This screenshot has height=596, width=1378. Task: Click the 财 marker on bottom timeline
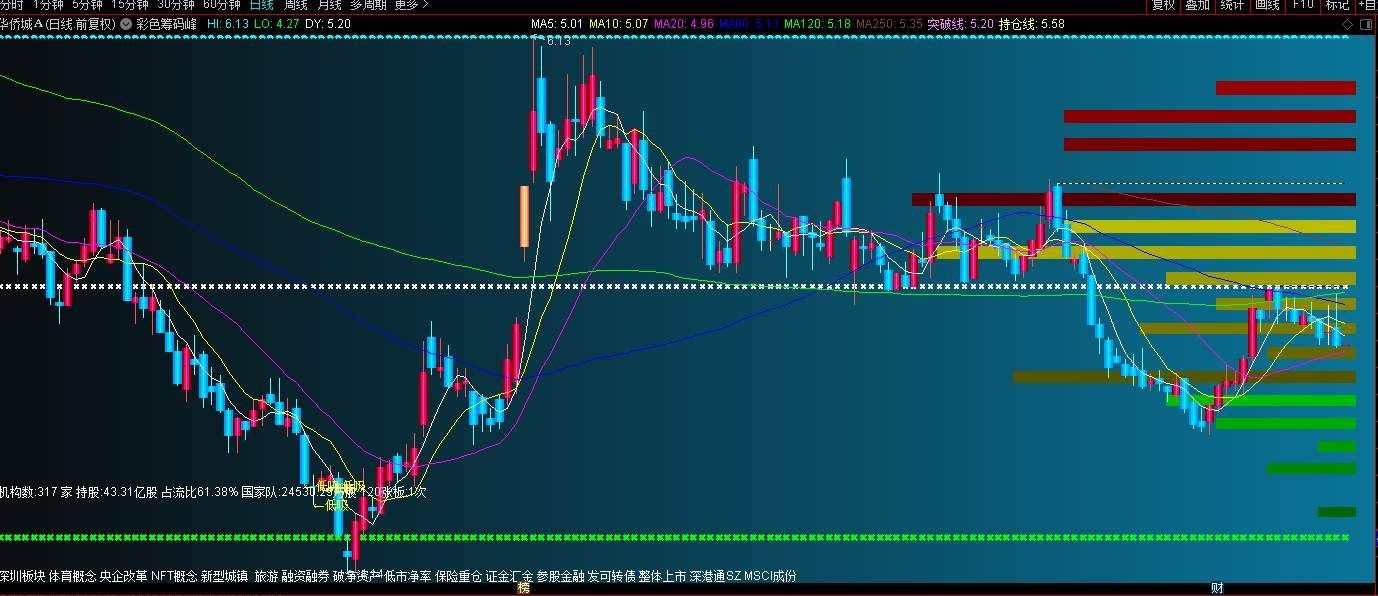click(x=1217, y=588)
